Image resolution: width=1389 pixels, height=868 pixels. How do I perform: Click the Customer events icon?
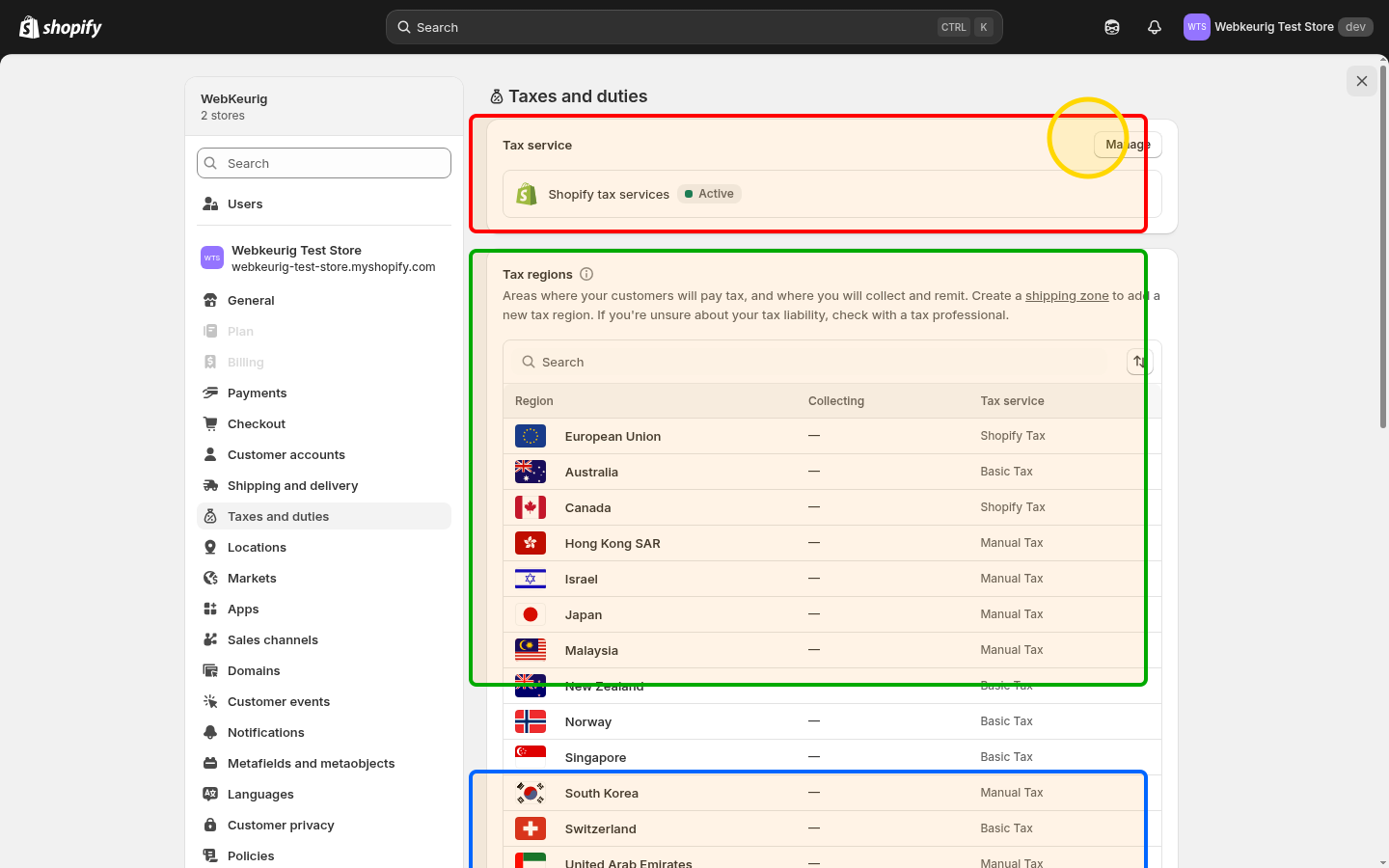click(210, 701)
